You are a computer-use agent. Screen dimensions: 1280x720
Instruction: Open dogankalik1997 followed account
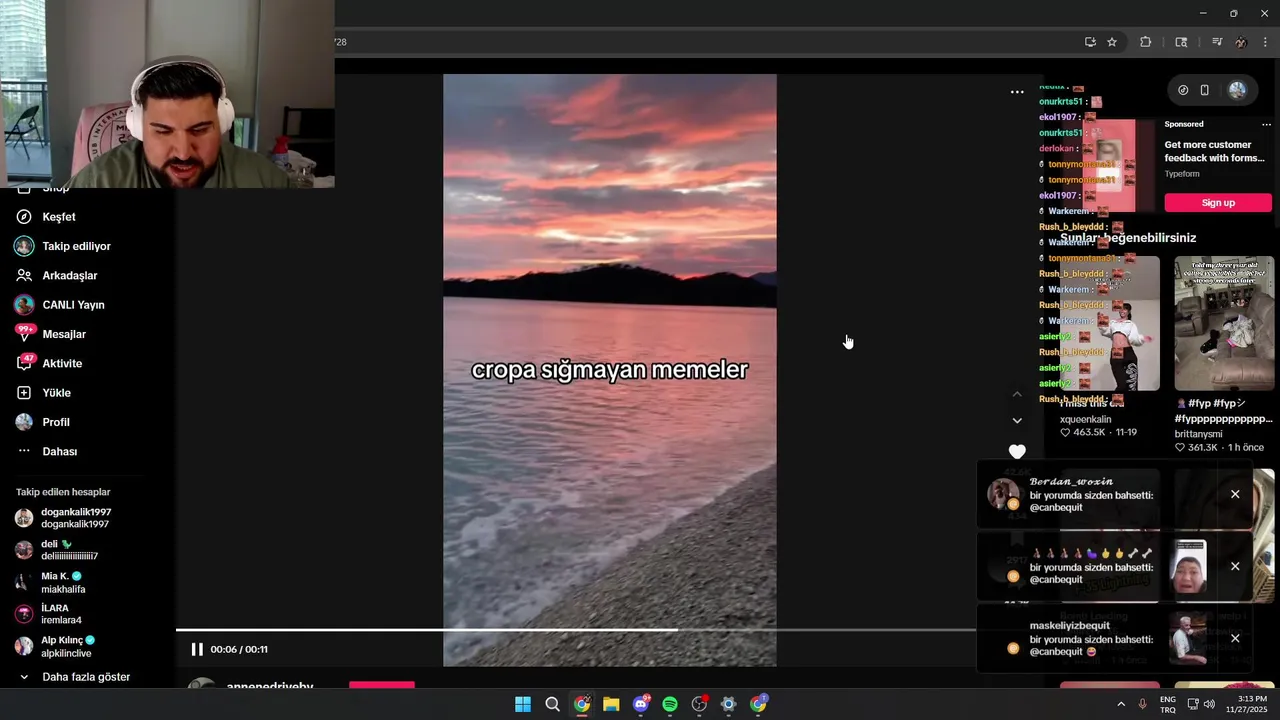click(75, 518)
